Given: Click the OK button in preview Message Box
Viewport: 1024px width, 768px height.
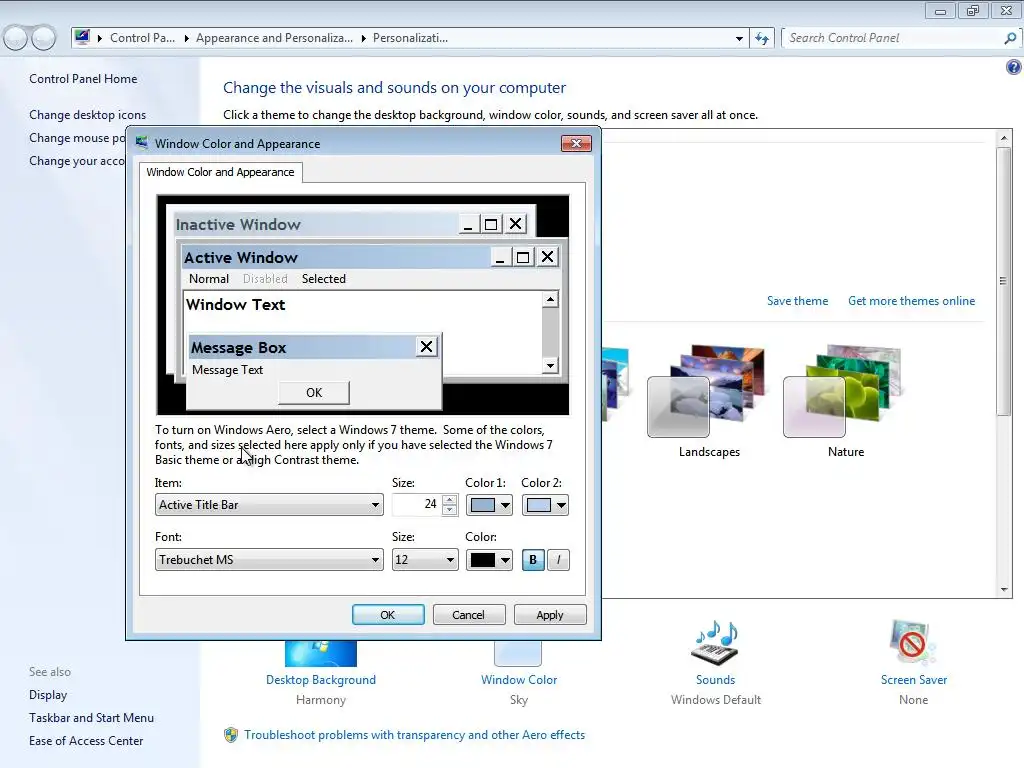Looking at the screenshot, I should tap(314, 392).
